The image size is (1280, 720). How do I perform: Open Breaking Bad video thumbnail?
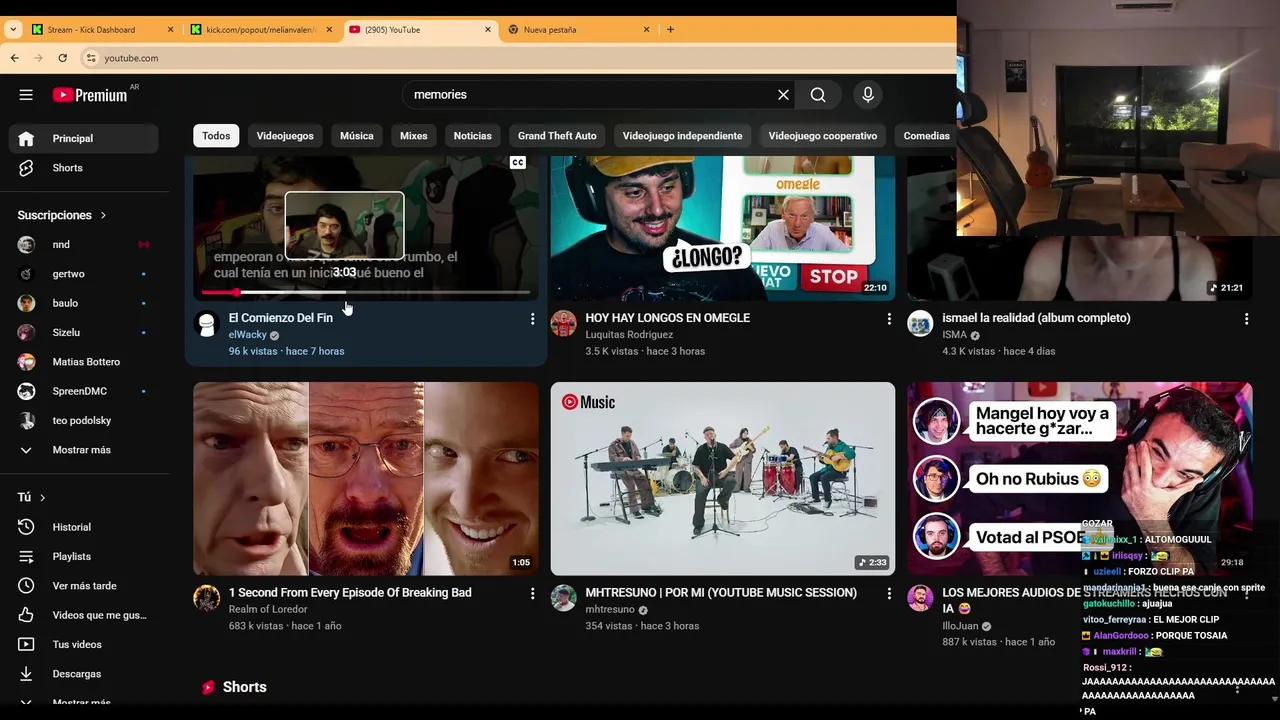point(366,479)
